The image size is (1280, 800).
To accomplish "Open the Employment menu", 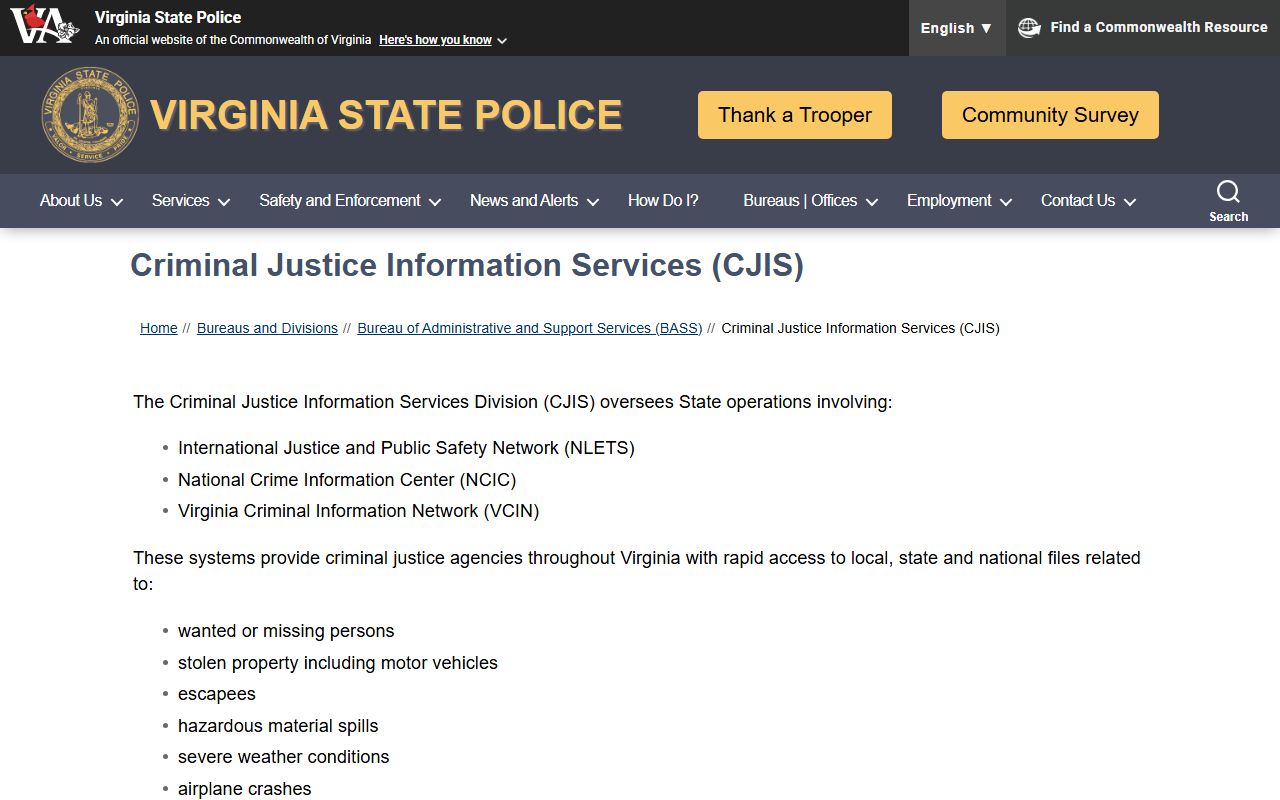I will (x=949, y=200).
